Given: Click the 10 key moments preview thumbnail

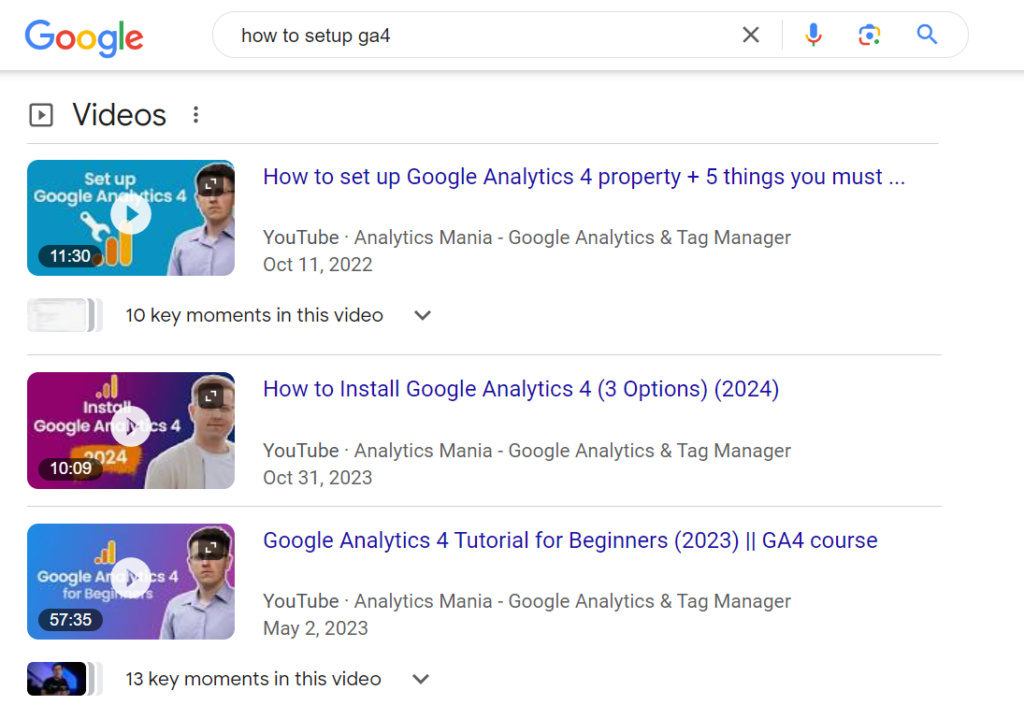Looking at the screenshot, I should pyautogui.click(x=64, y=315).
